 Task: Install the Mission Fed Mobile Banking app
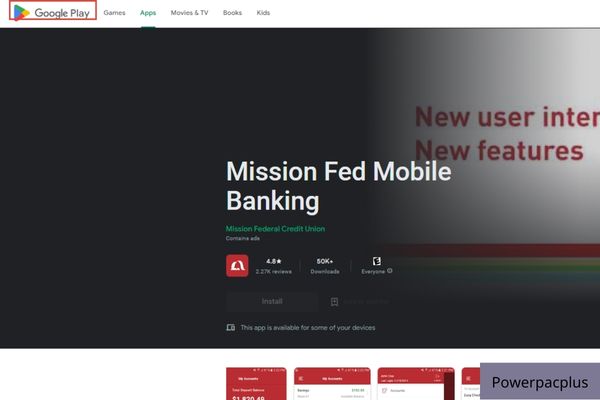tap(272, 302)
